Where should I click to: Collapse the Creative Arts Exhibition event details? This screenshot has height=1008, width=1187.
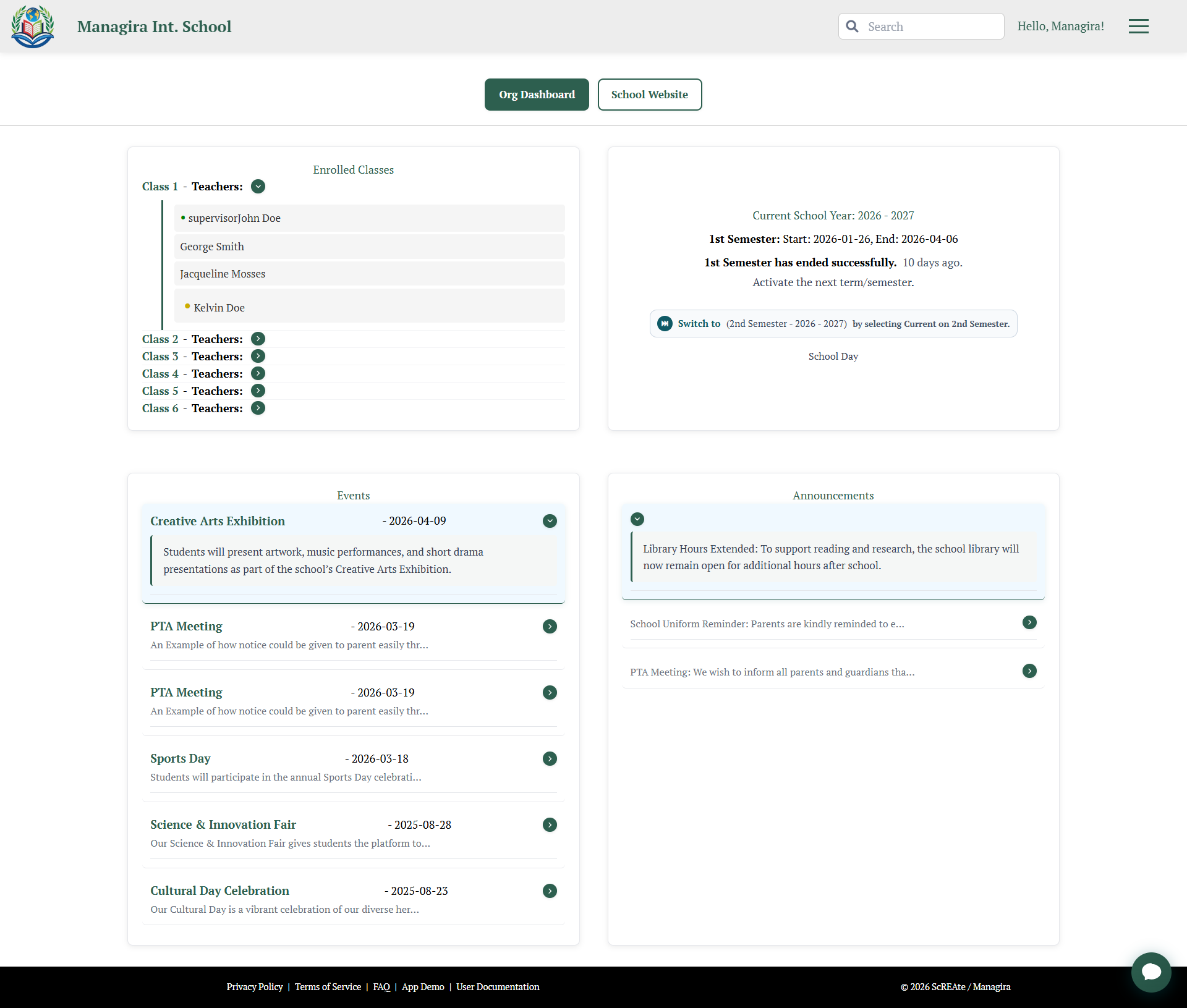pos(550,520)
